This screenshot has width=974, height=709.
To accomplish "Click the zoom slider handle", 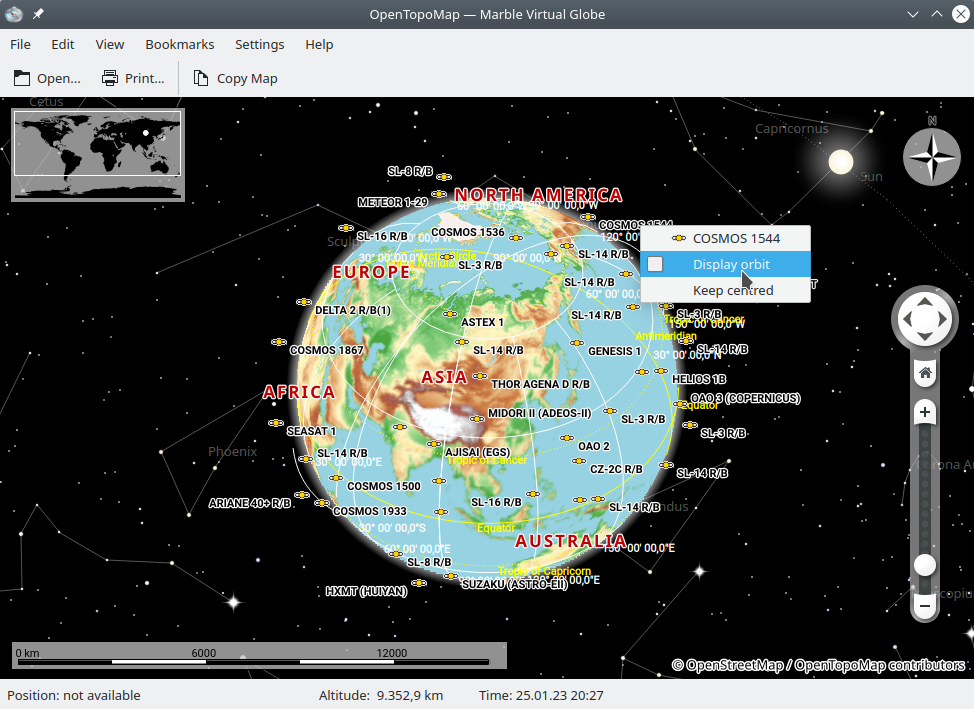I will coord(925,565).
